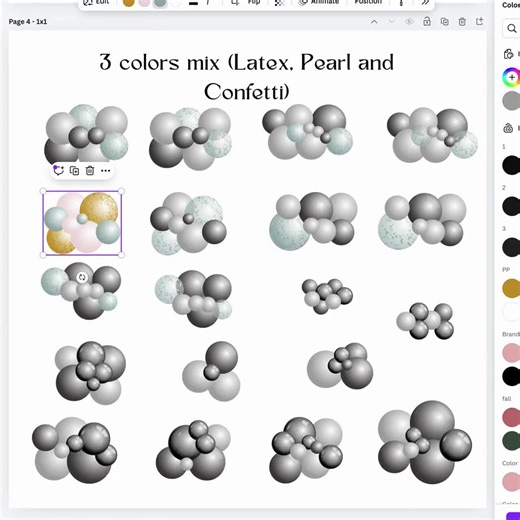Duplicate the selected element from floating toolbar
Image resolution: width=520 pixels, height=520 pixels.
tap(74, 171)
